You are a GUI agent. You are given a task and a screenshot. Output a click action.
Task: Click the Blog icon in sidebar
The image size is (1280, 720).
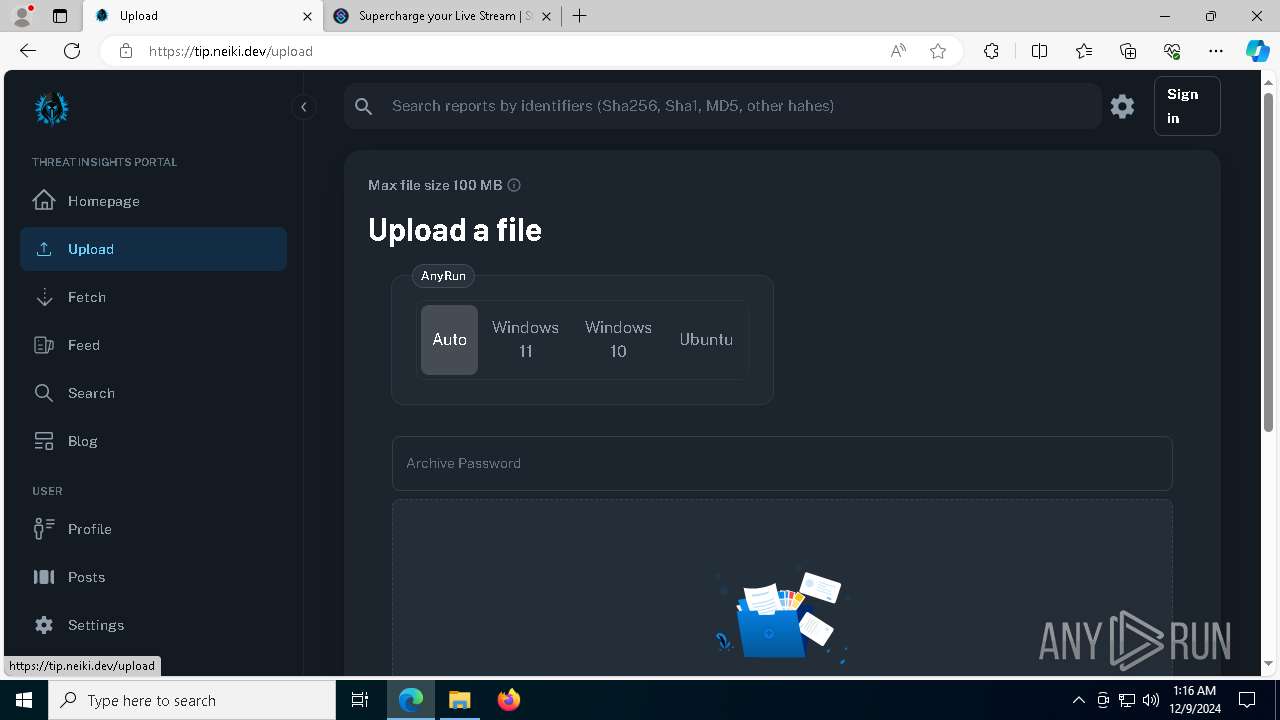[x=44, y=441]
